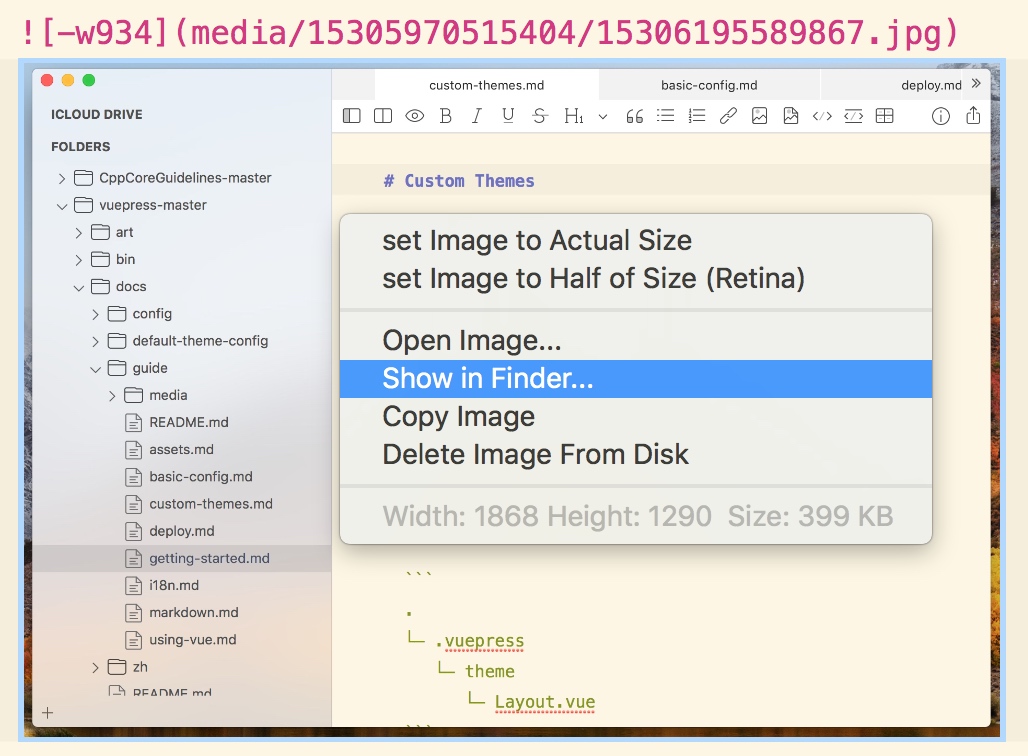
Task: Expand the art folder
Action: click(x=79, y=233)
